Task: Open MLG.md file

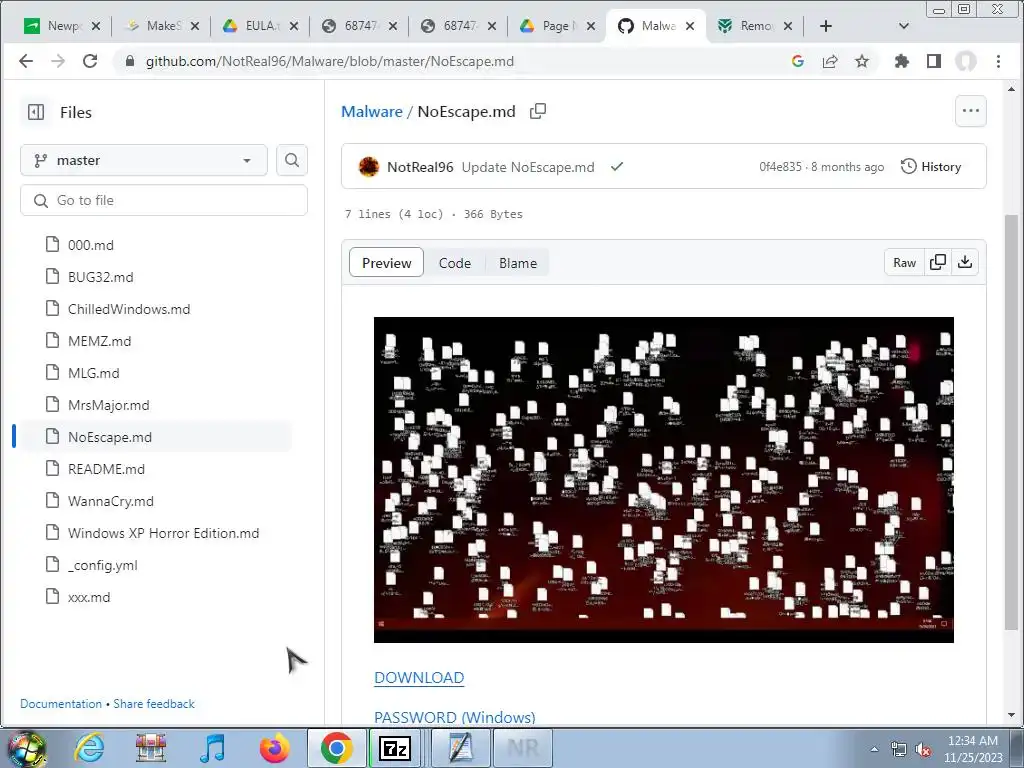Action: (x=93, y=373)
